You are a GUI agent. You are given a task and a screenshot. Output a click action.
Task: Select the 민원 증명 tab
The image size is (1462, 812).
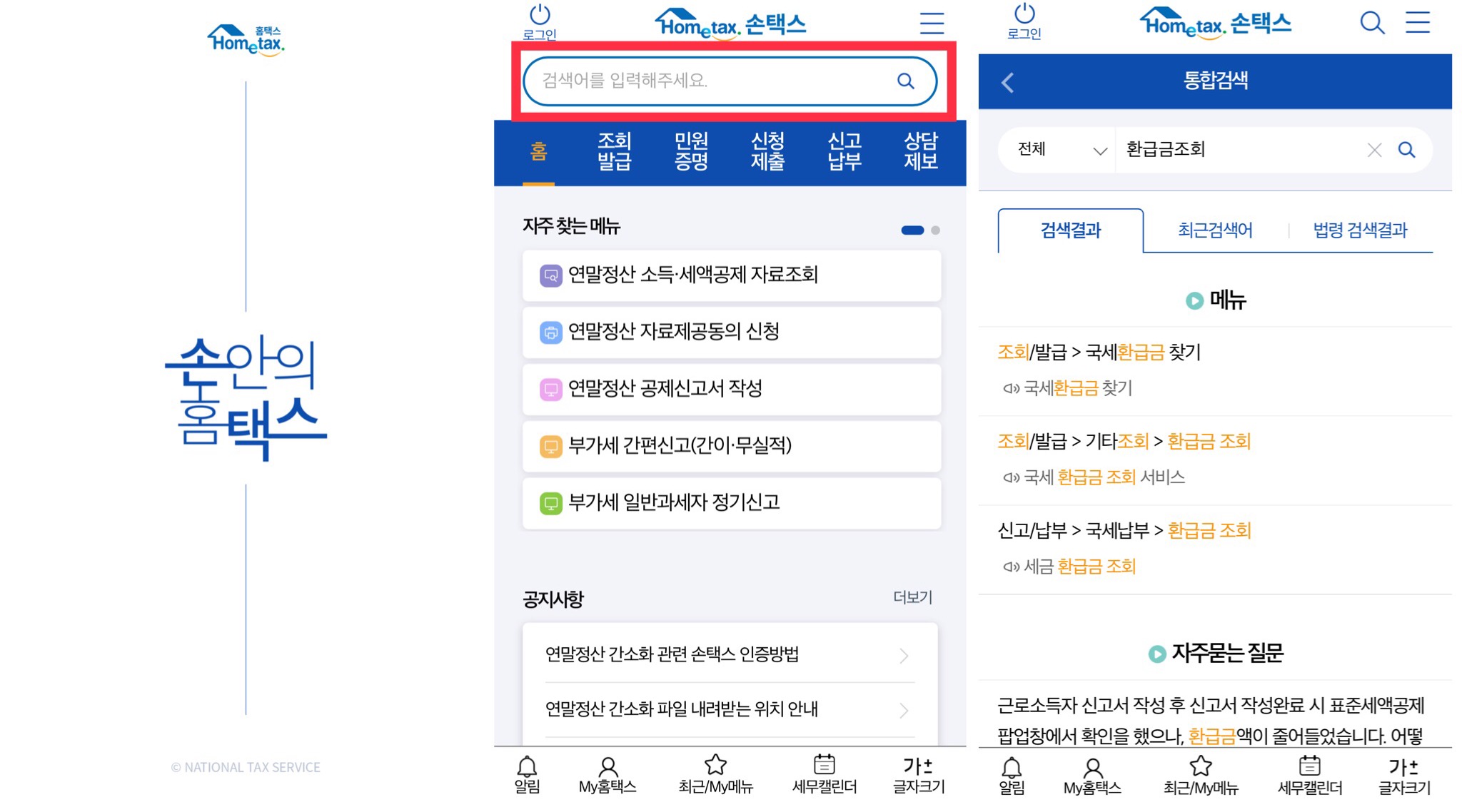pyautogui.click(x=691, y=151)
